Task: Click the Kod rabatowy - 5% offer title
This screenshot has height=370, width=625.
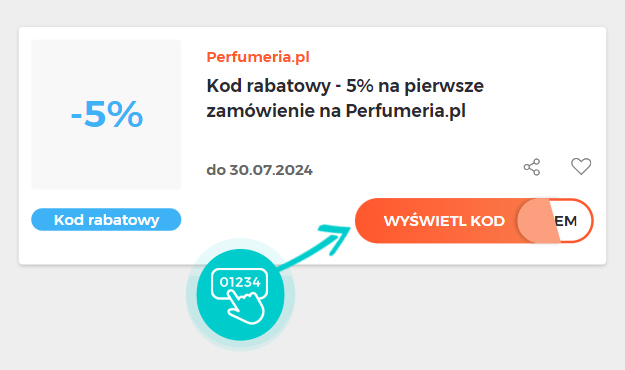Action: [x=345, y=98]
